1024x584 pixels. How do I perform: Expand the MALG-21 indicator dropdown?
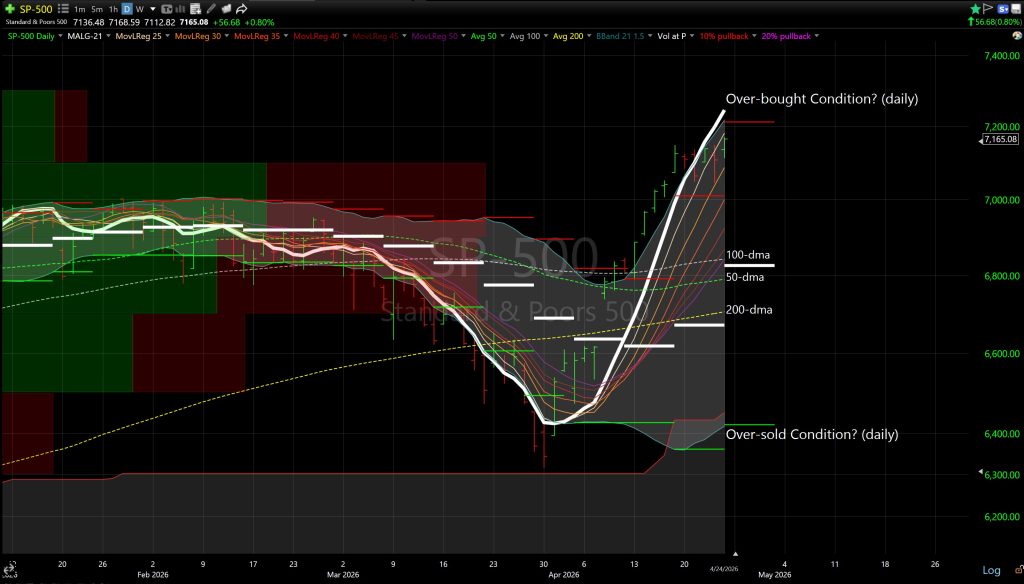[108, 36]
